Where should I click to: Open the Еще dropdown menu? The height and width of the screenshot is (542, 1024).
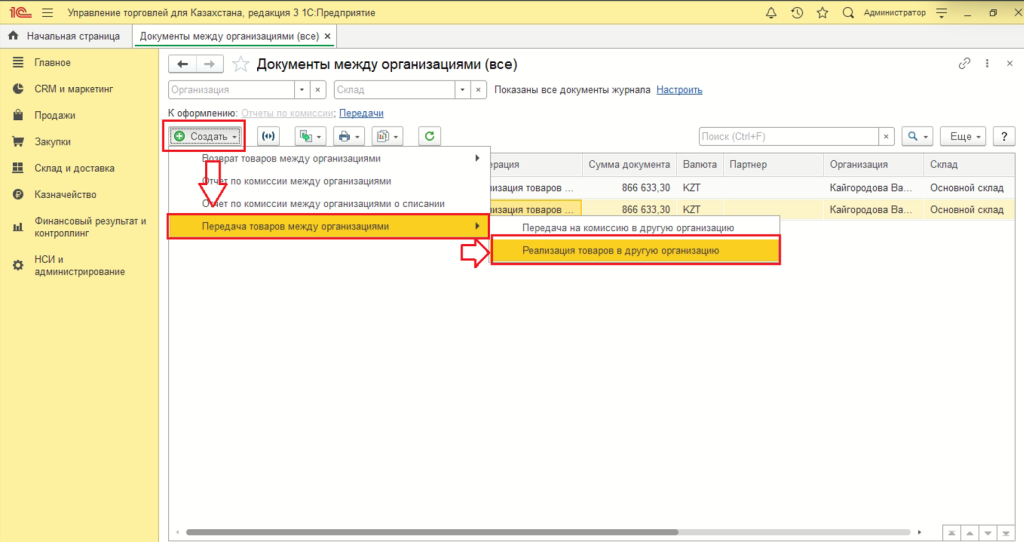point(964,136)
